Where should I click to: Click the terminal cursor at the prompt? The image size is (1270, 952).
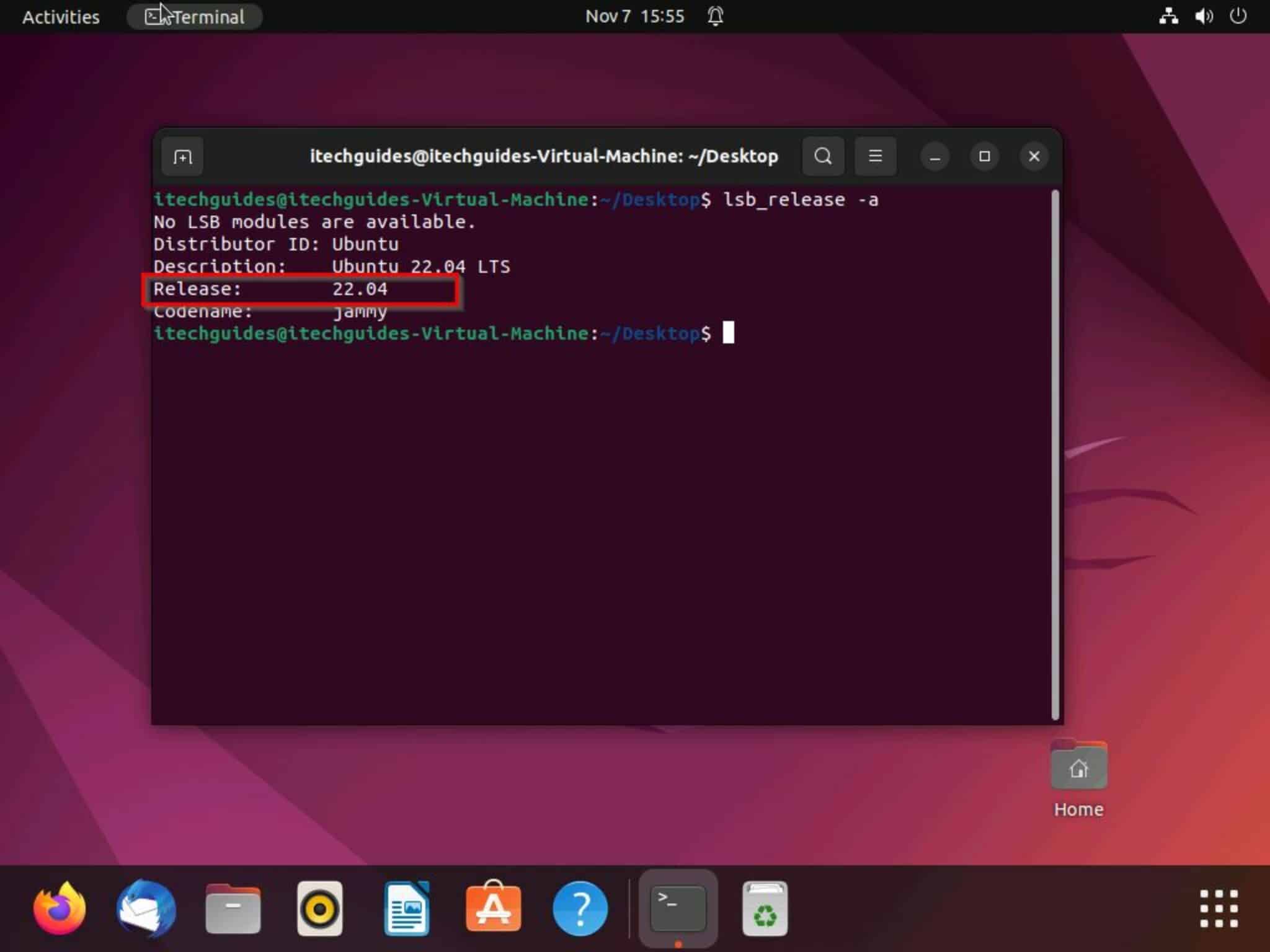[x=729, y=333]
